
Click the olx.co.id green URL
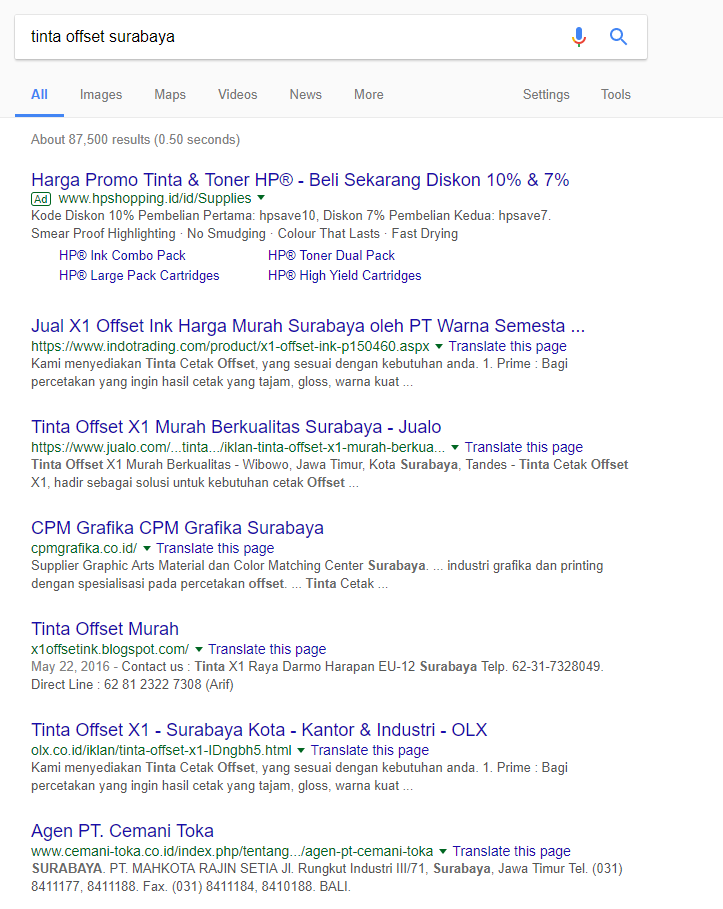pyautogui.click(x=161, y=750)
